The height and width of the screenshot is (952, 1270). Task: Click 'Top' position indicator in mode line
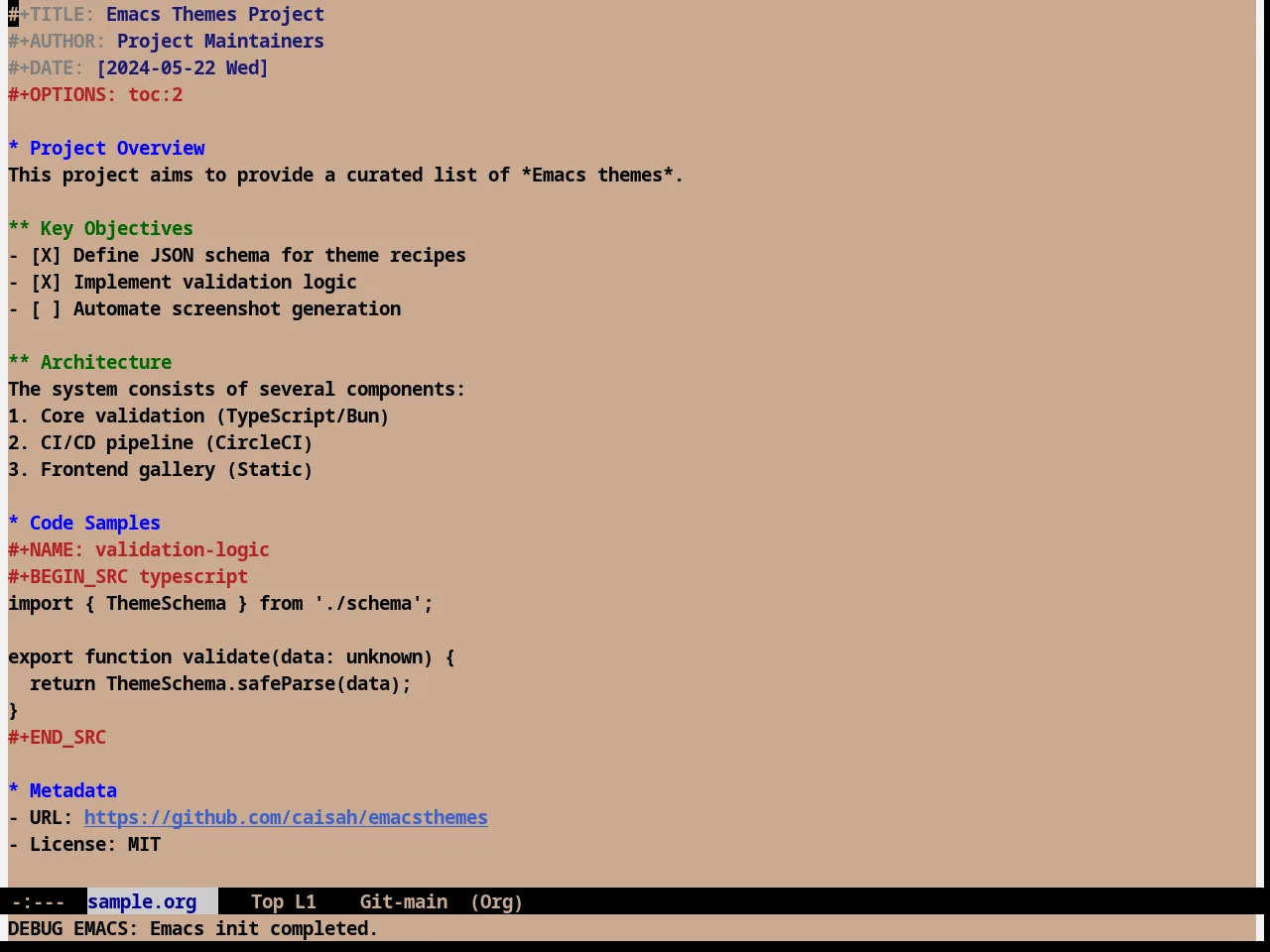267,902
